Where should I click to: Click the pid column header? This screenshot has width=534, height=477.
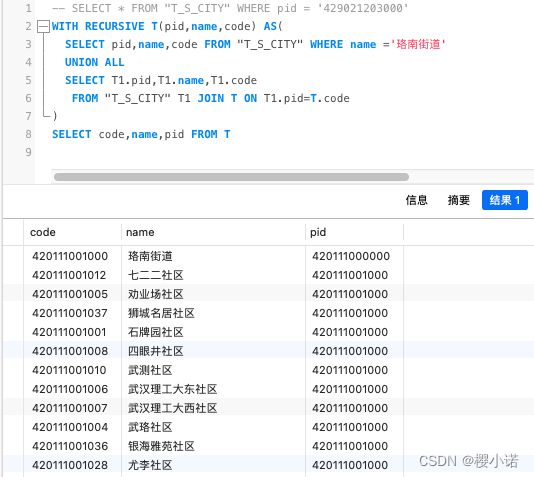coord(318,232)
